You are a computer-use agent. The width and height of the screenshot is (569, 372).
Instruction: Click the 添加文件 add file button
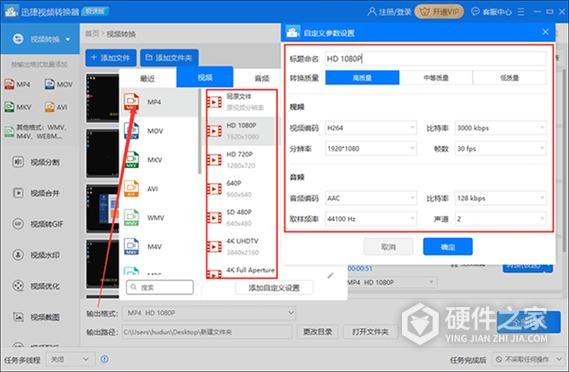pyautogui.click(x=111, y=58)
